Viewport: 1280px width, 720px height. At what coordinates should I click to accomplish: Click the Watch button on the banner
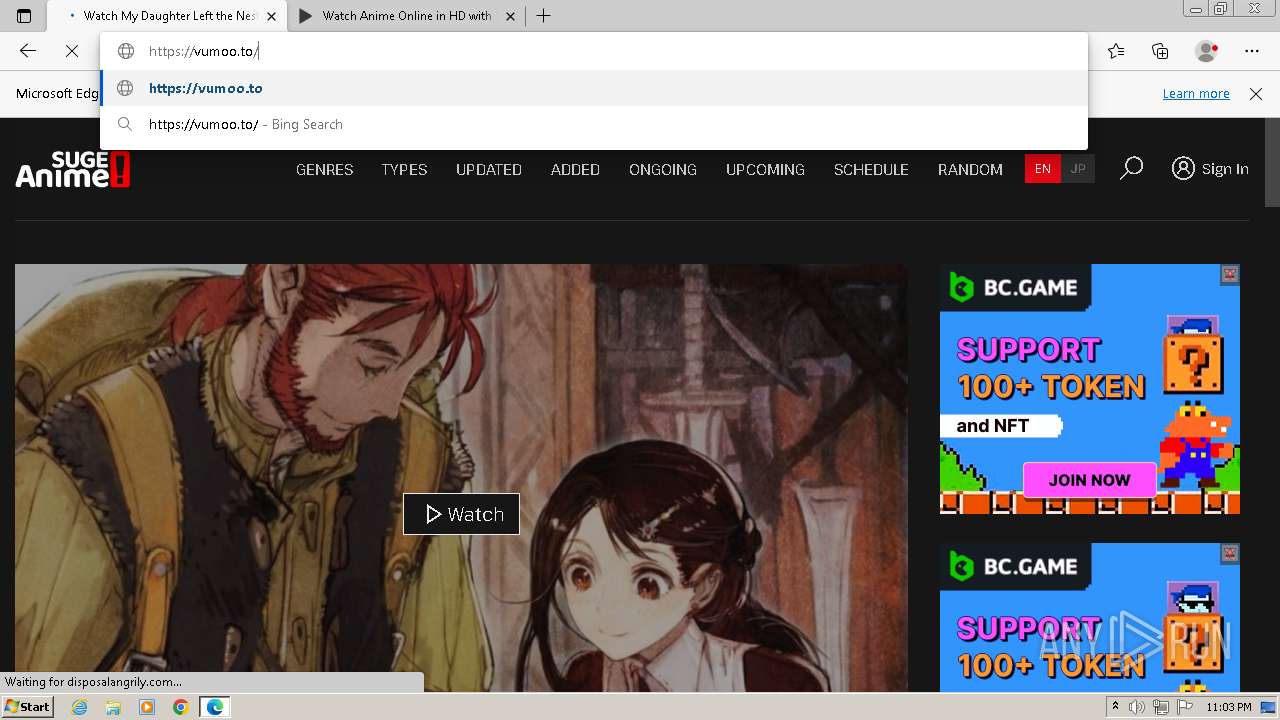click(x=461, y=514)
